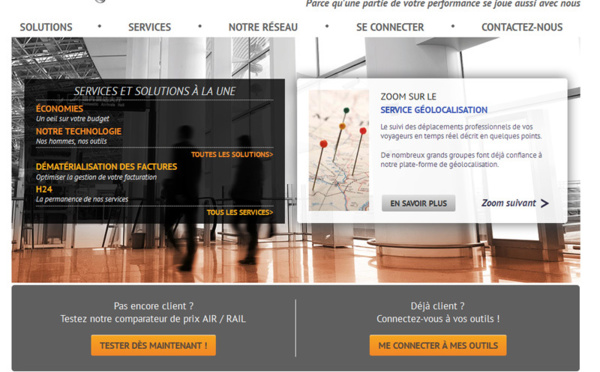Click the ÉCONOMIES link

pos(59,109)
